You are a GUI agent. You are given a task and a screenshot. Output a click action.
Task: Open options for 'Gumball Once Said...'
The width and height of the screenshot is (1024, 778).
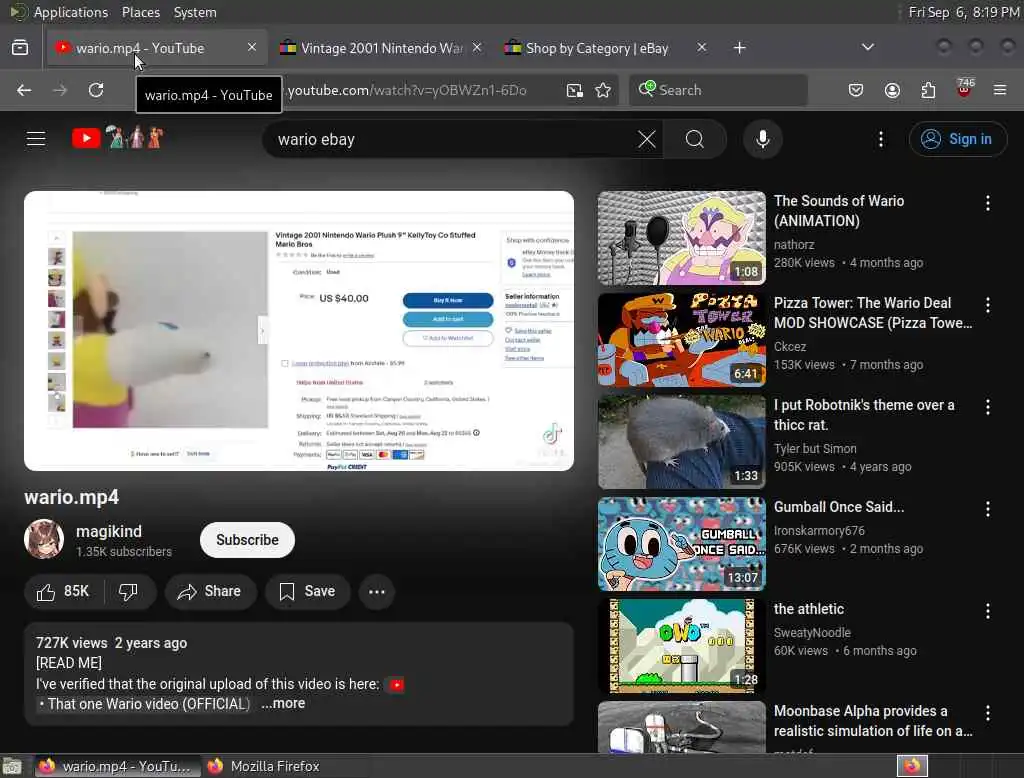click(x=987, y=509)
